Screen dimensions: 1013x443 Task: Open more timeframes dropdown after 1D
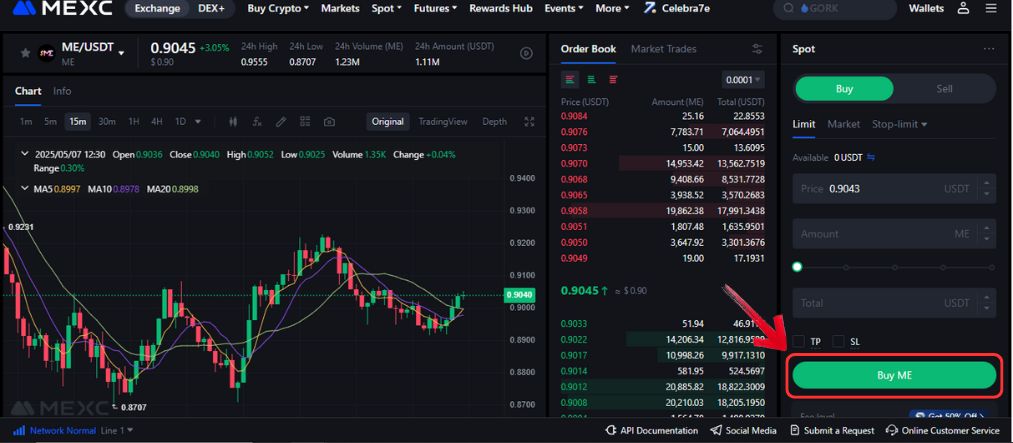click(198, 121)
